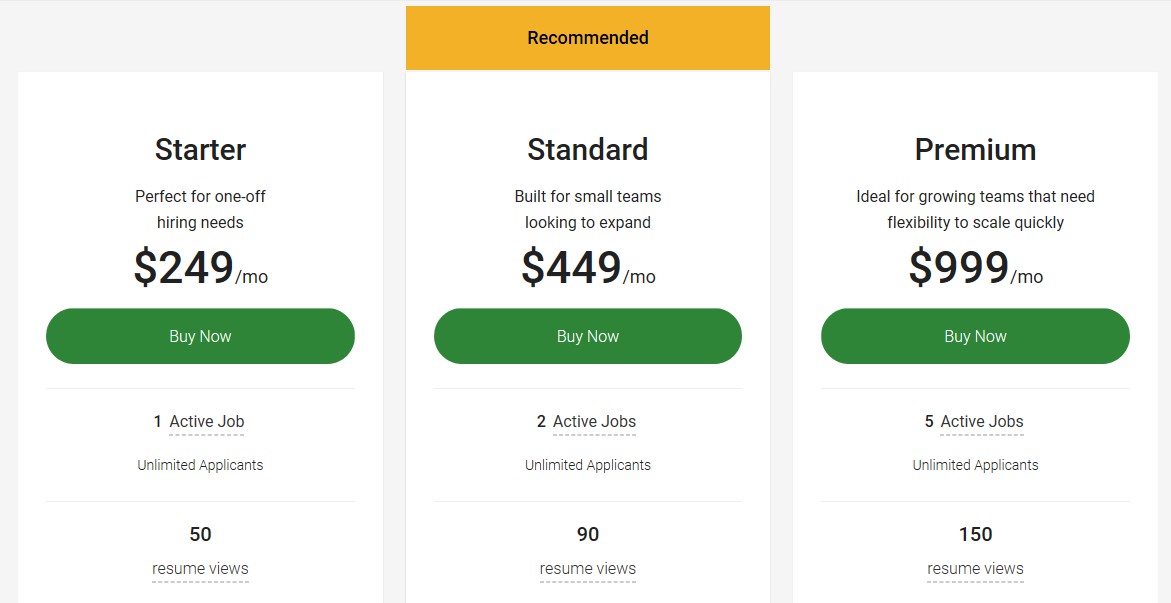Click Starter's Unlimited Applicants text
Image resolution: width=1171 pixels, height=603 pixels.
pos(200,465)
